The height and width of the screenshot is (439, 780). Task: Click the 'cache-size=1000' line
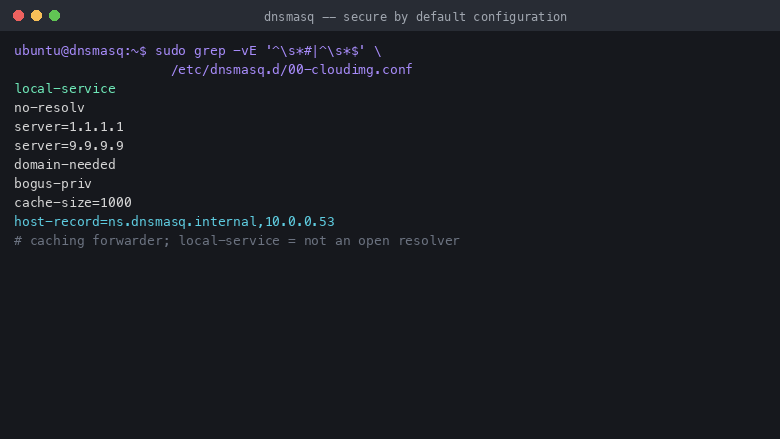(73, 202)
